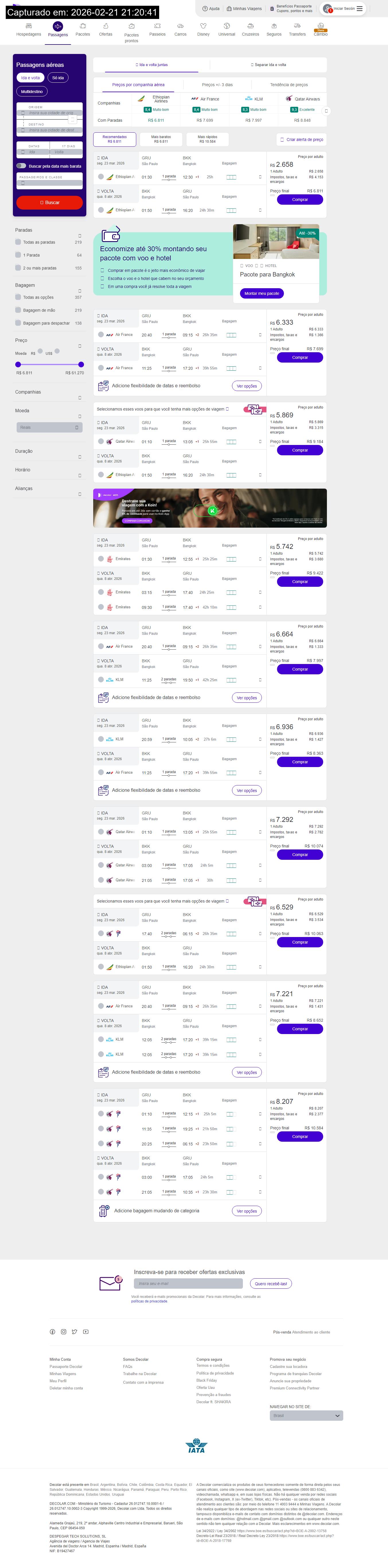
Task: Expand the Companhias filter section
Action: 80,398
